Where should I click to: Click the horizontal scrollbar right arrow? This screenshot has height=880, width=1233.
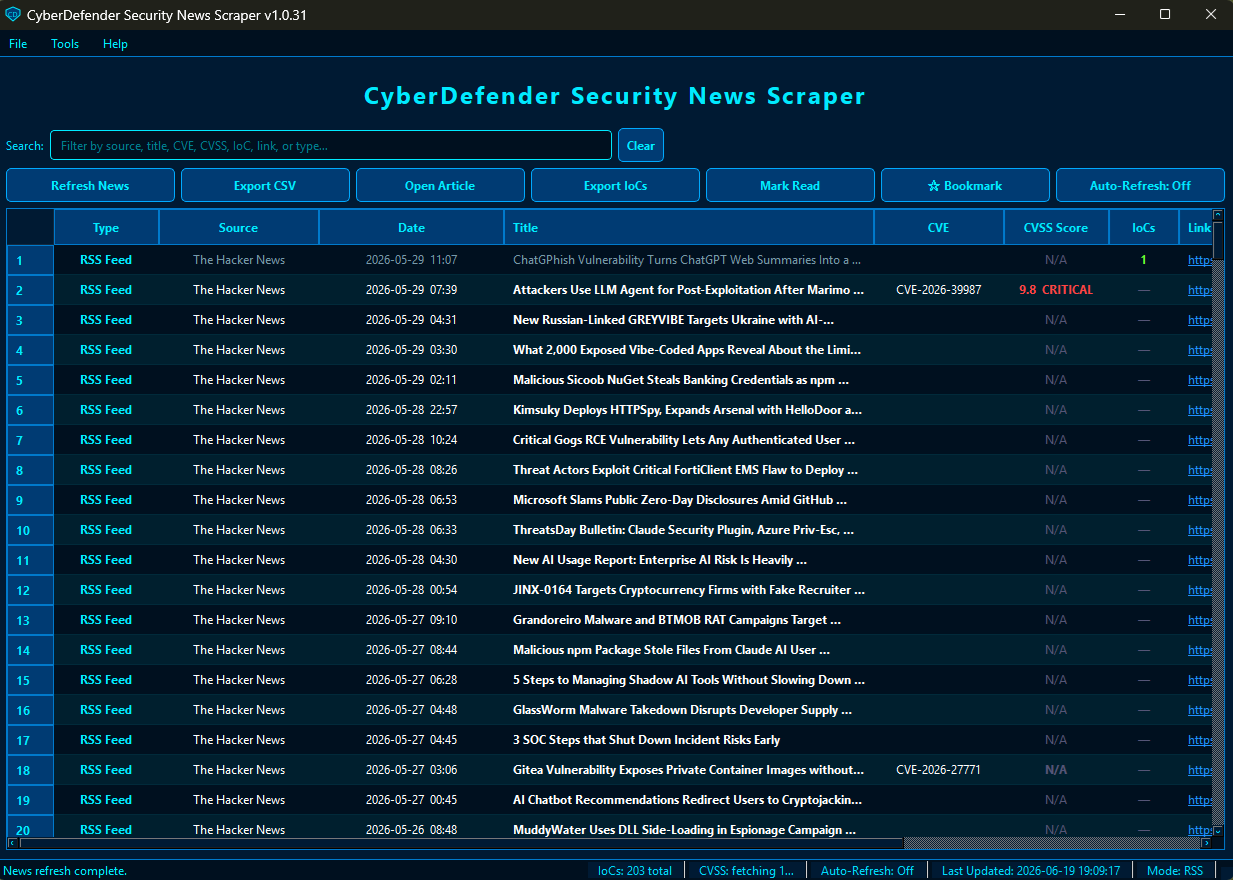tap(1206, 843)
